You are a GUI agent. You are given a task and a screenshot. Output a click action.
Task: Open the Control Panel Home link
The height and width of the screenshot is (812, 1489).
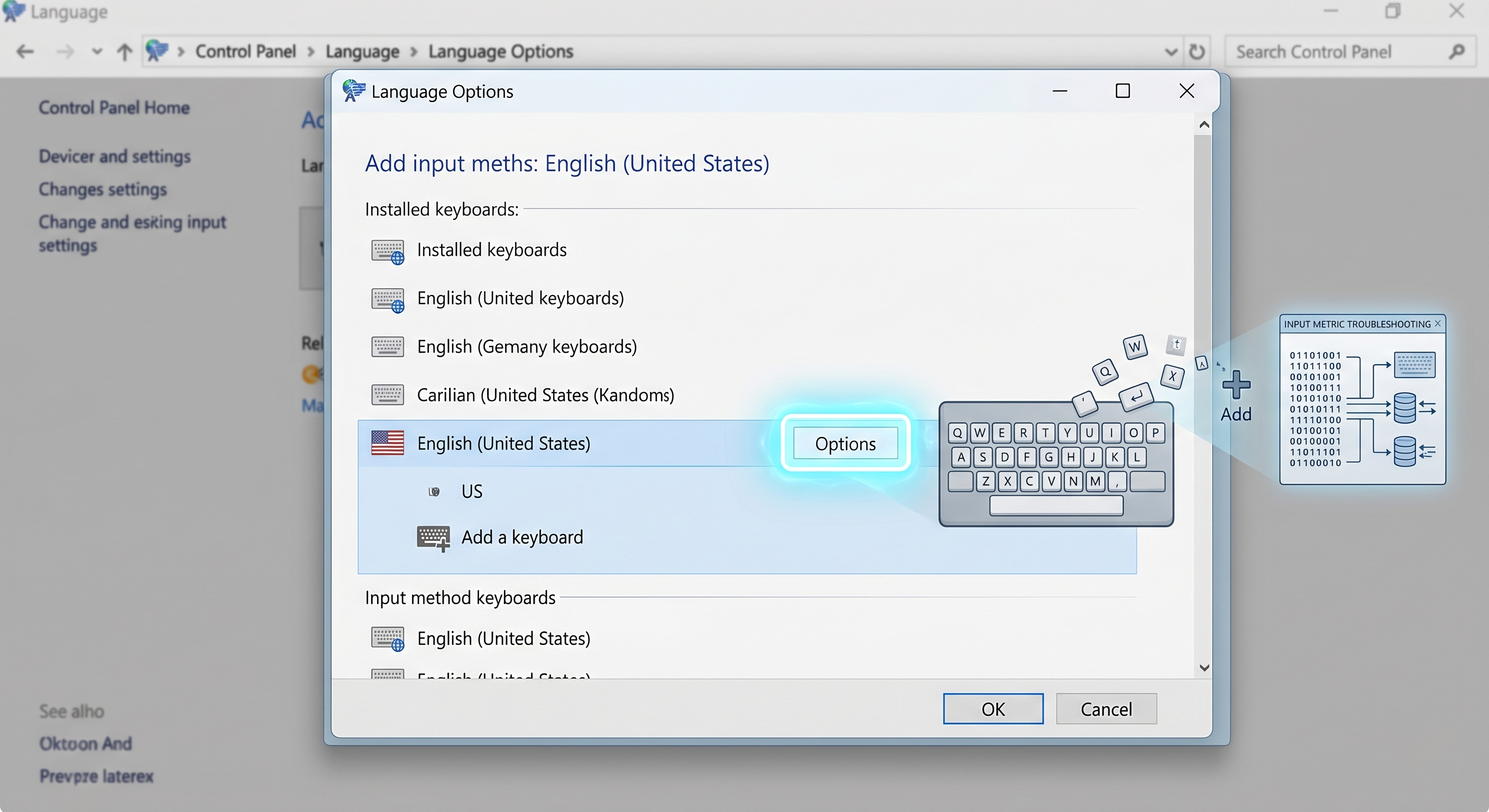[x=114, y=107]
